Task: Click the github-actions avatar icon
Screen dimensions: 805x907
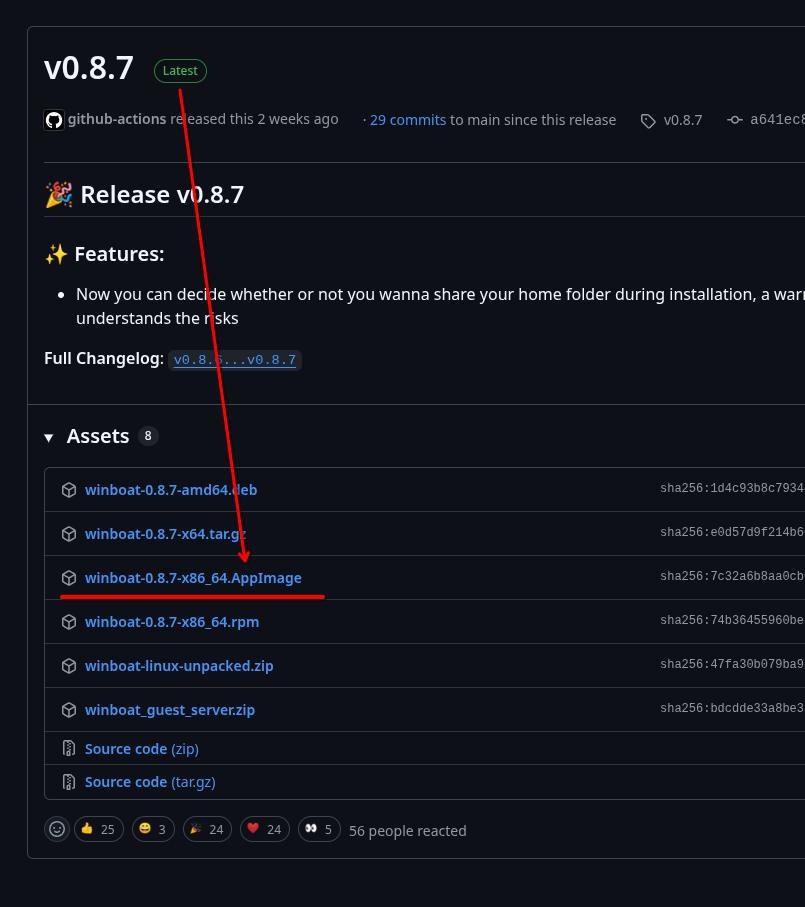Action: (54, 120)
